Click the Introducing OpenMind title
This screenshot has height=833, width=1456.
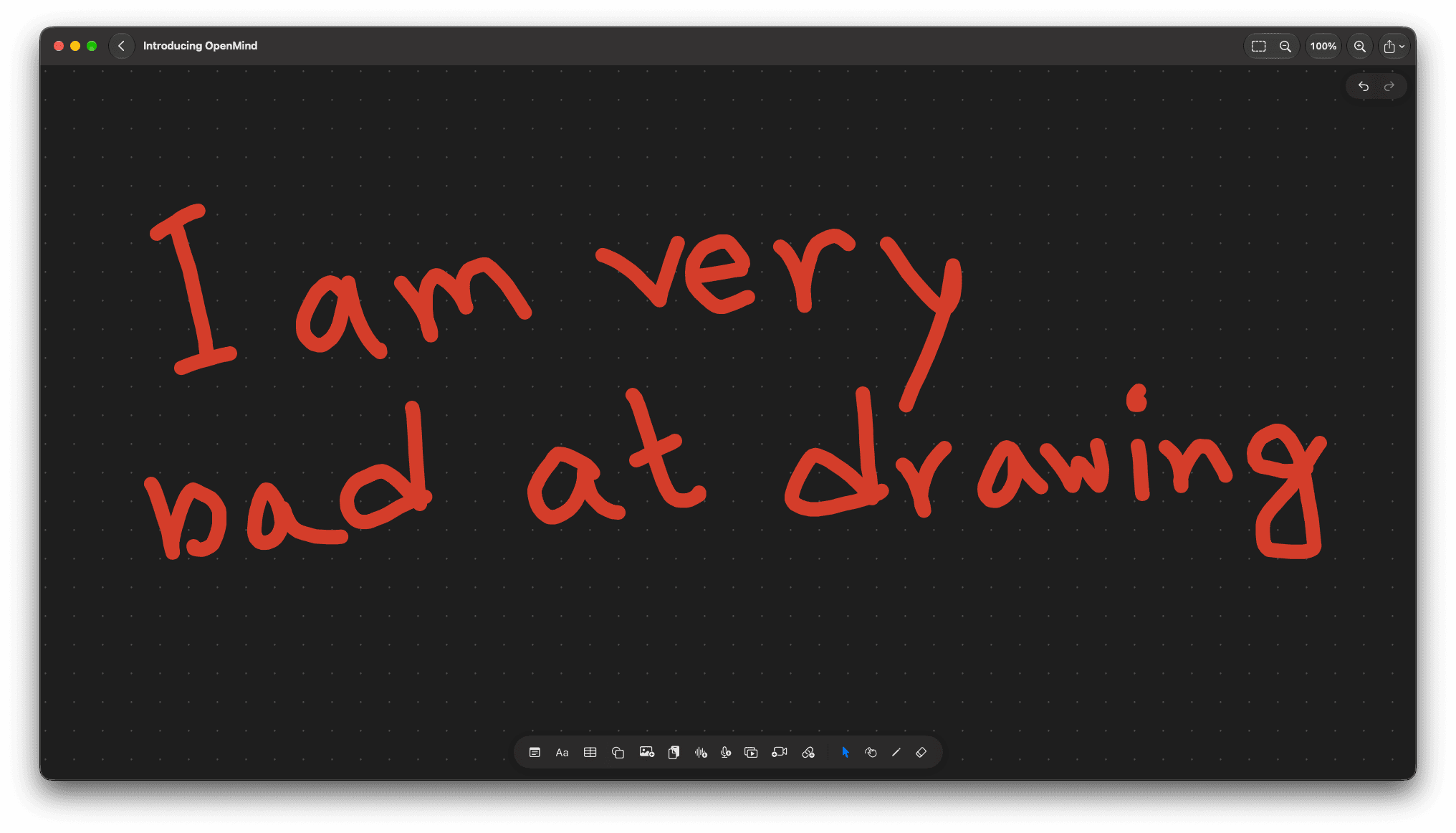(200, 46)
